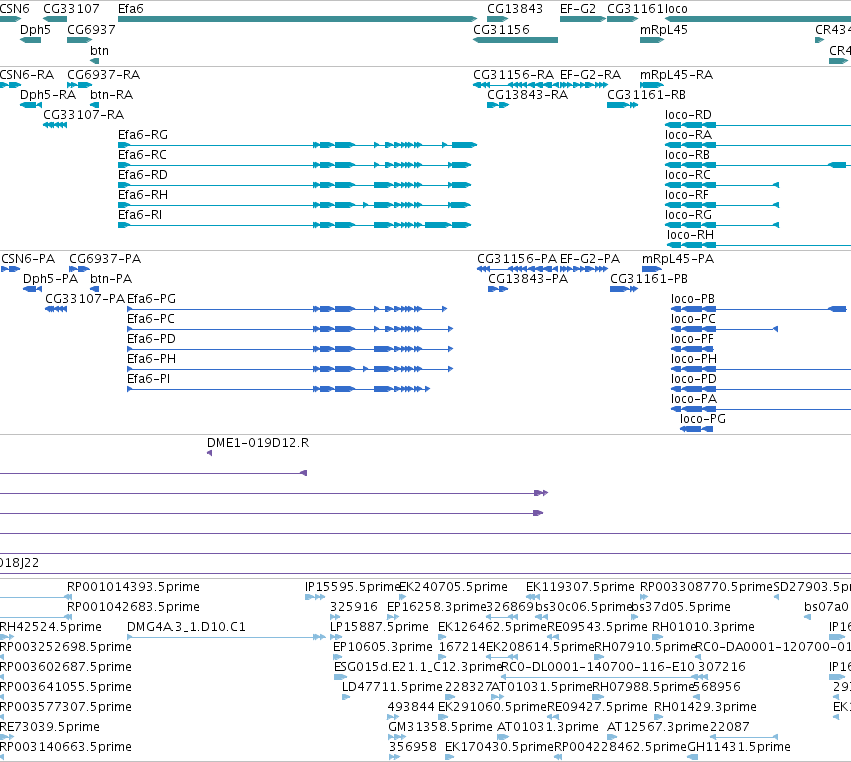Open protein Efa6-PC
Screen dimensions: 851x762
click(151, 319)
